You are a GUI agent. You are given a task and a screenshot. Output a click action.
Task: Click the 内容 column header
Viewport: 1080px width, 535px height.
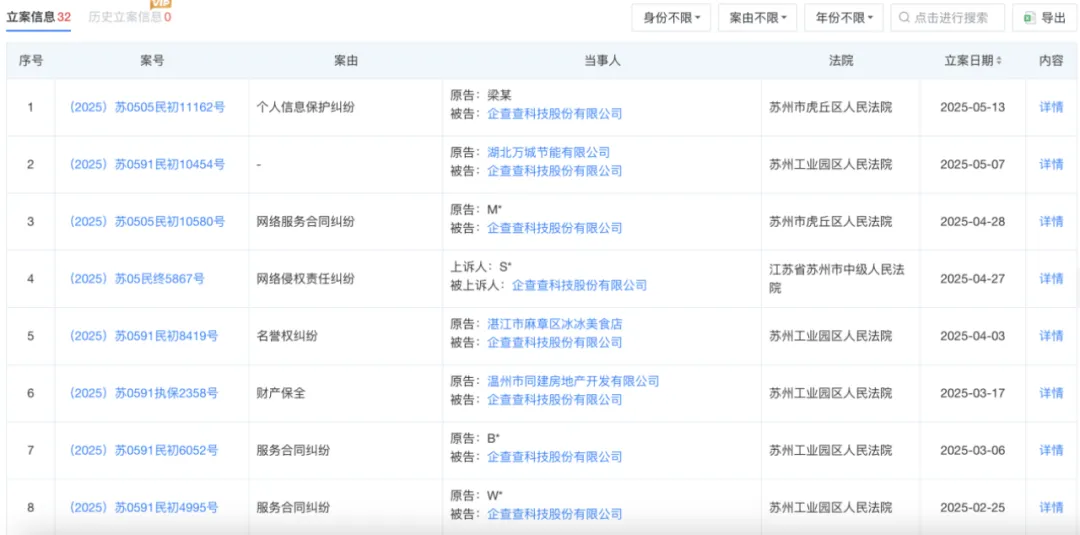(1051, 61)
